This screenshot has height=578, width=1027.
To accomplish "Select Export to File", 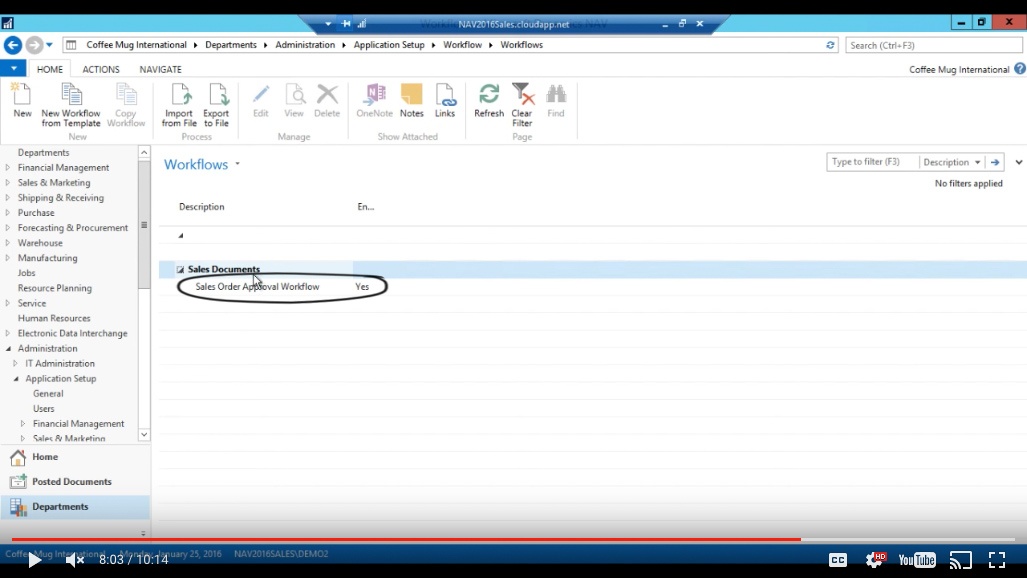I will click(x=216, y=105).
